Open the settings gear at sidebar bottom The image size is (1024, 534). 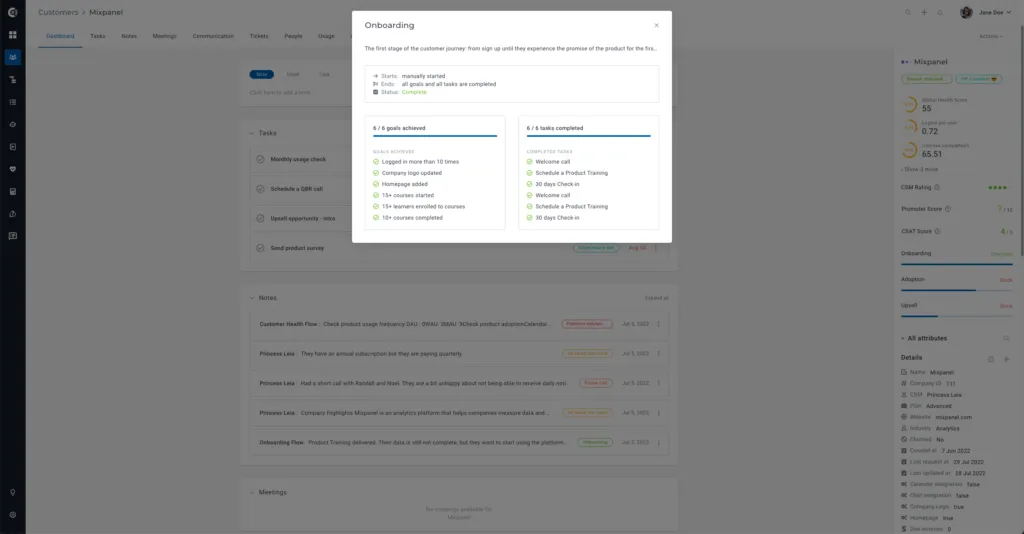point(12,514)
